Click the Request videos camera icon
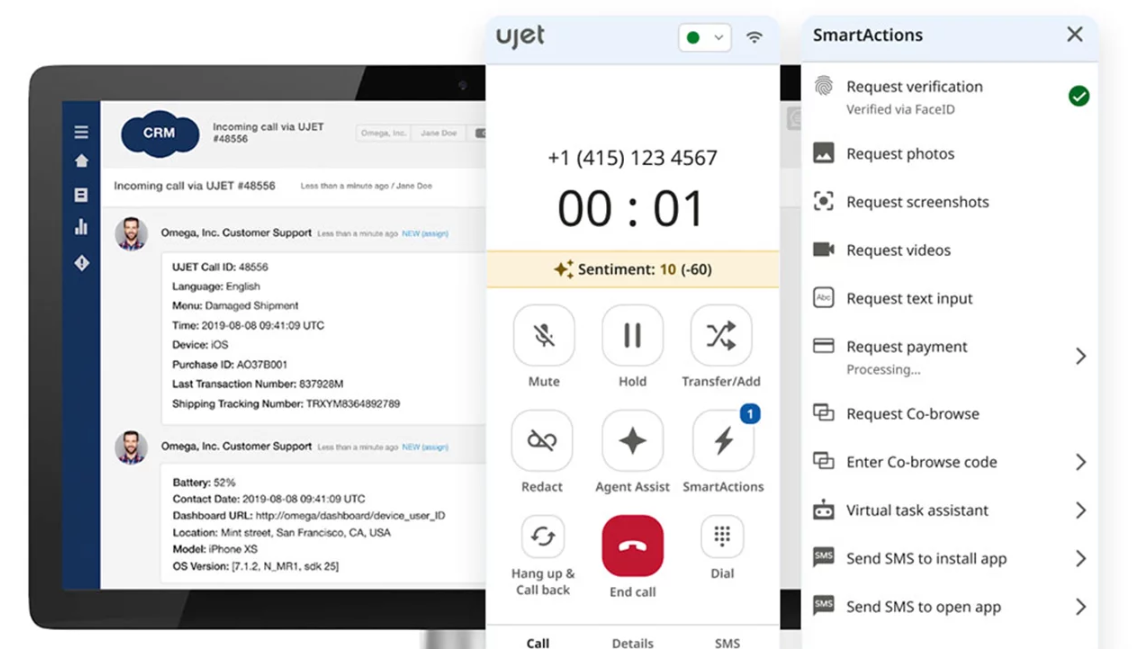 [x=823, y=250]
